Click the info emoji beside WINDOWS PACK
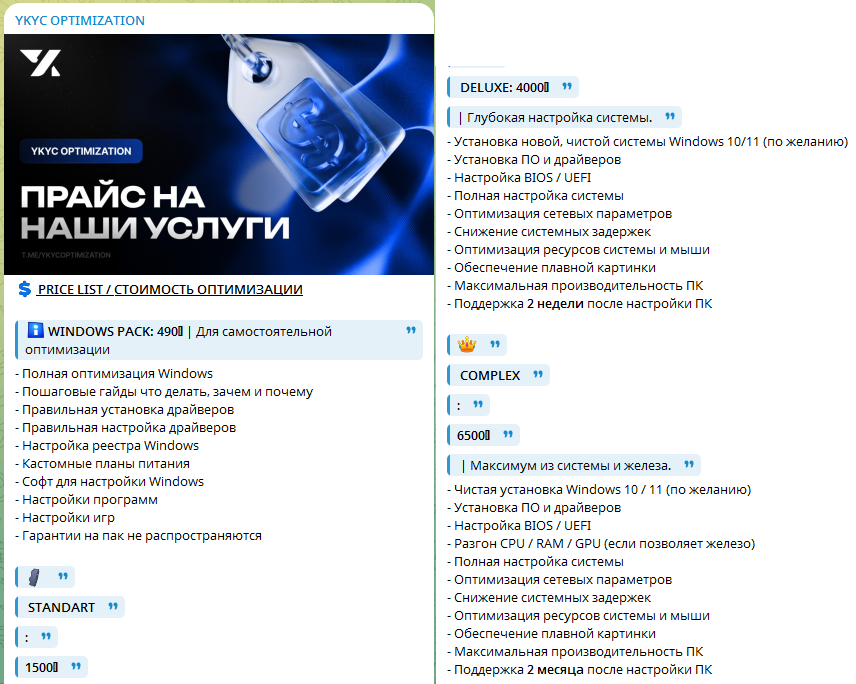Image resolution: width=856 pixels, height=684 pixels. pos(35,331)
